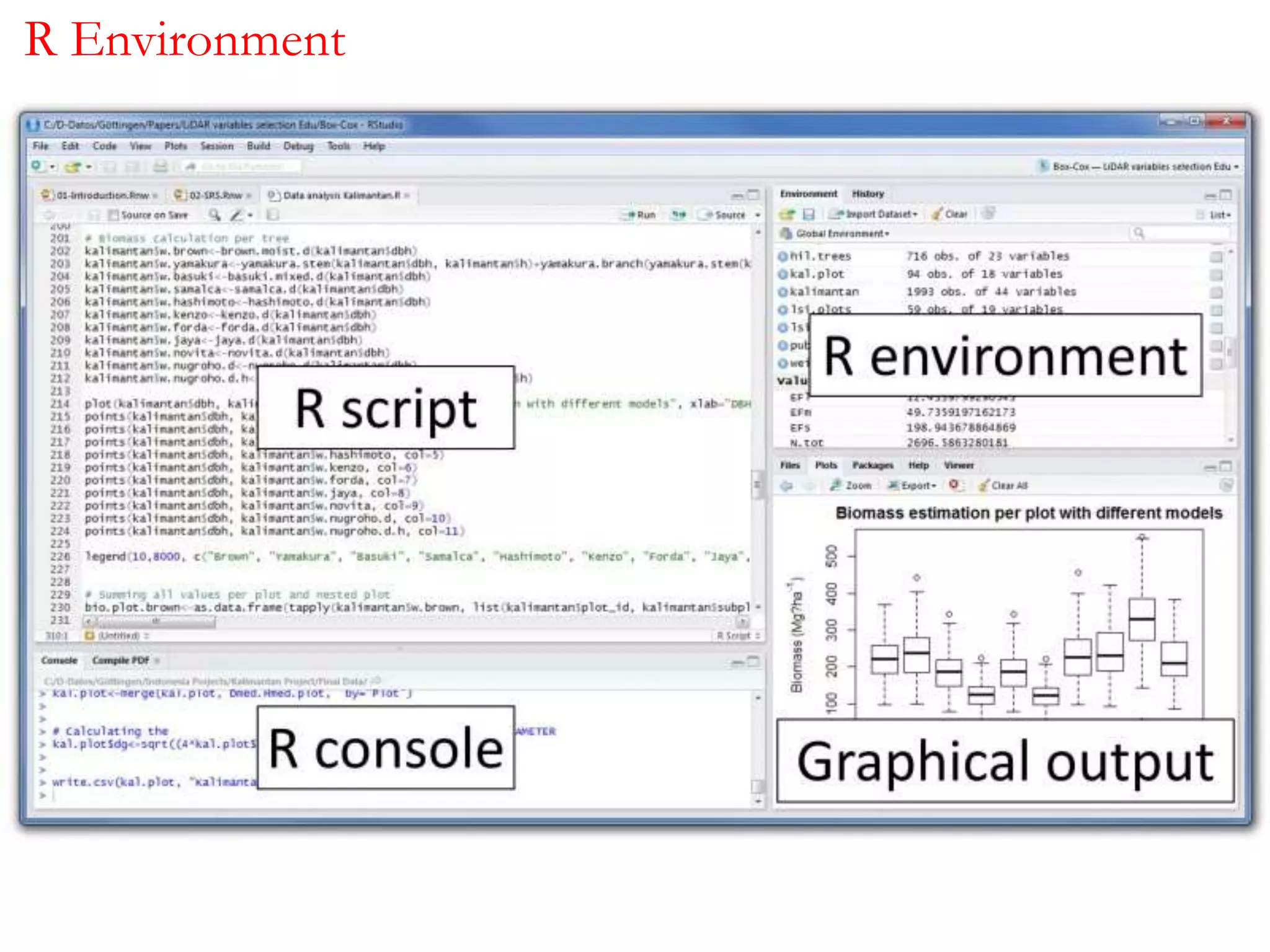The width and height of the screenshot is (1270, 952).
Task: Open the Export dropdown in Plots pane
Action: tap(912, 485)
